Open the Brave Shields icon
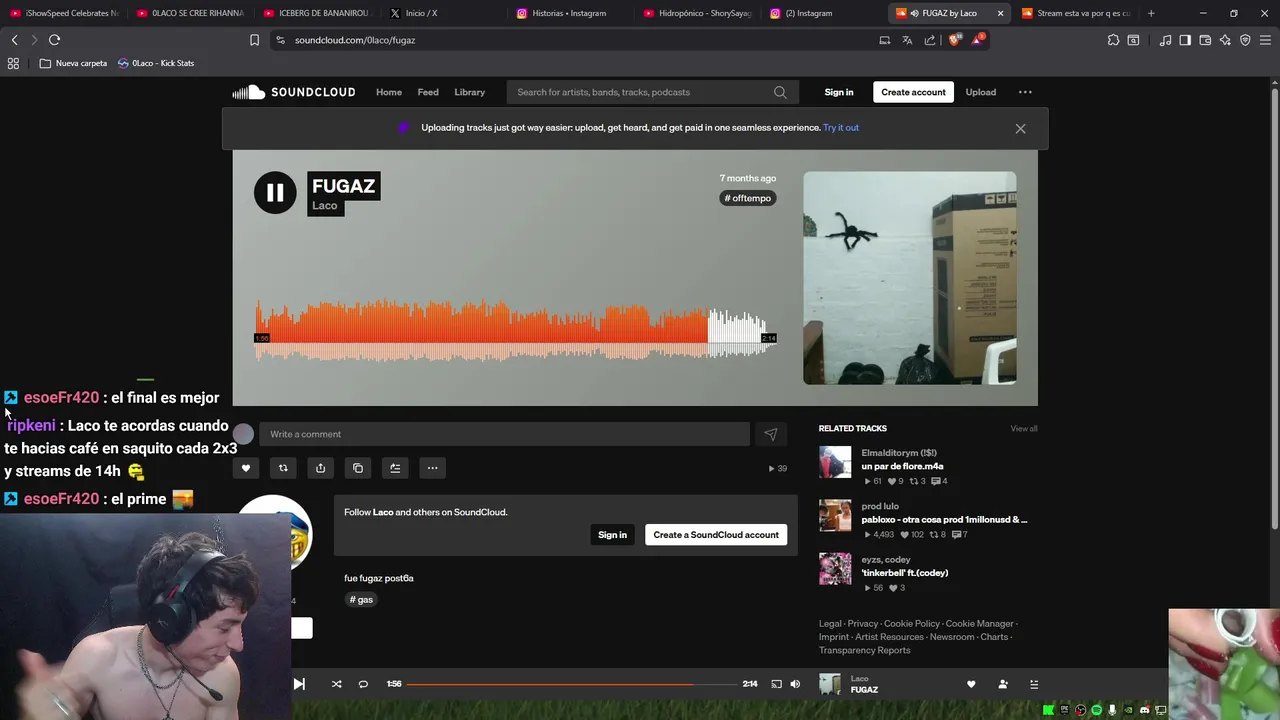The image size is (1280, 720). (x=953, y=40)
